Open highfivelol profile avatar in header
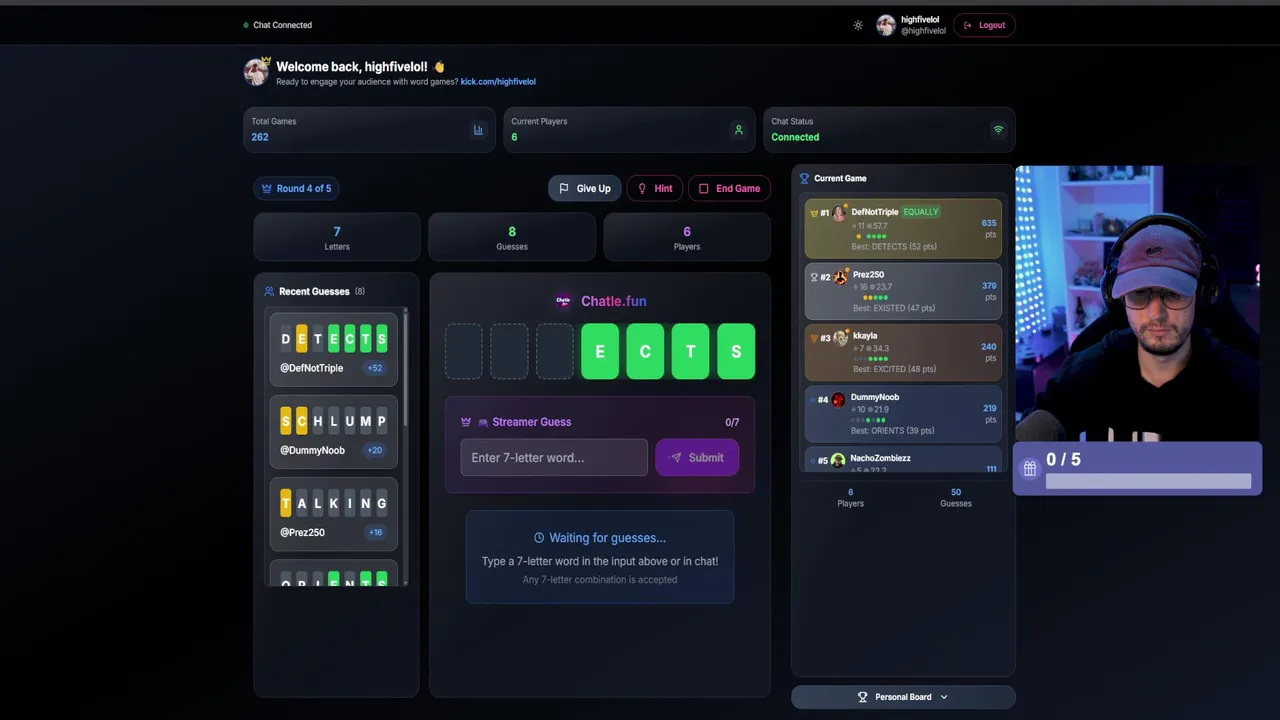The image size is (1280, 720). [885, 25]
